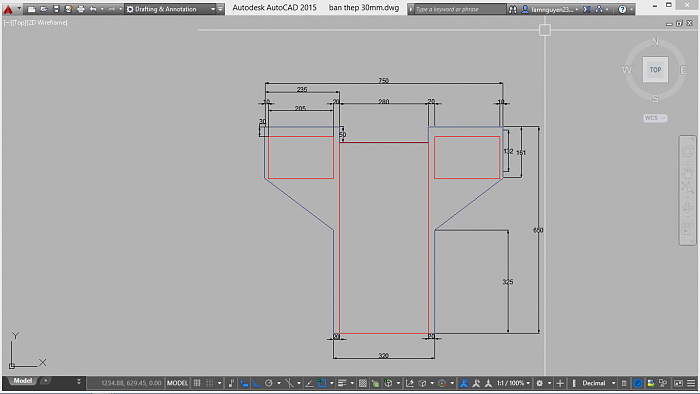Toggle Dynamic UCS in status bar
This screenshot has width=700, height=394.
coord(409,383)
